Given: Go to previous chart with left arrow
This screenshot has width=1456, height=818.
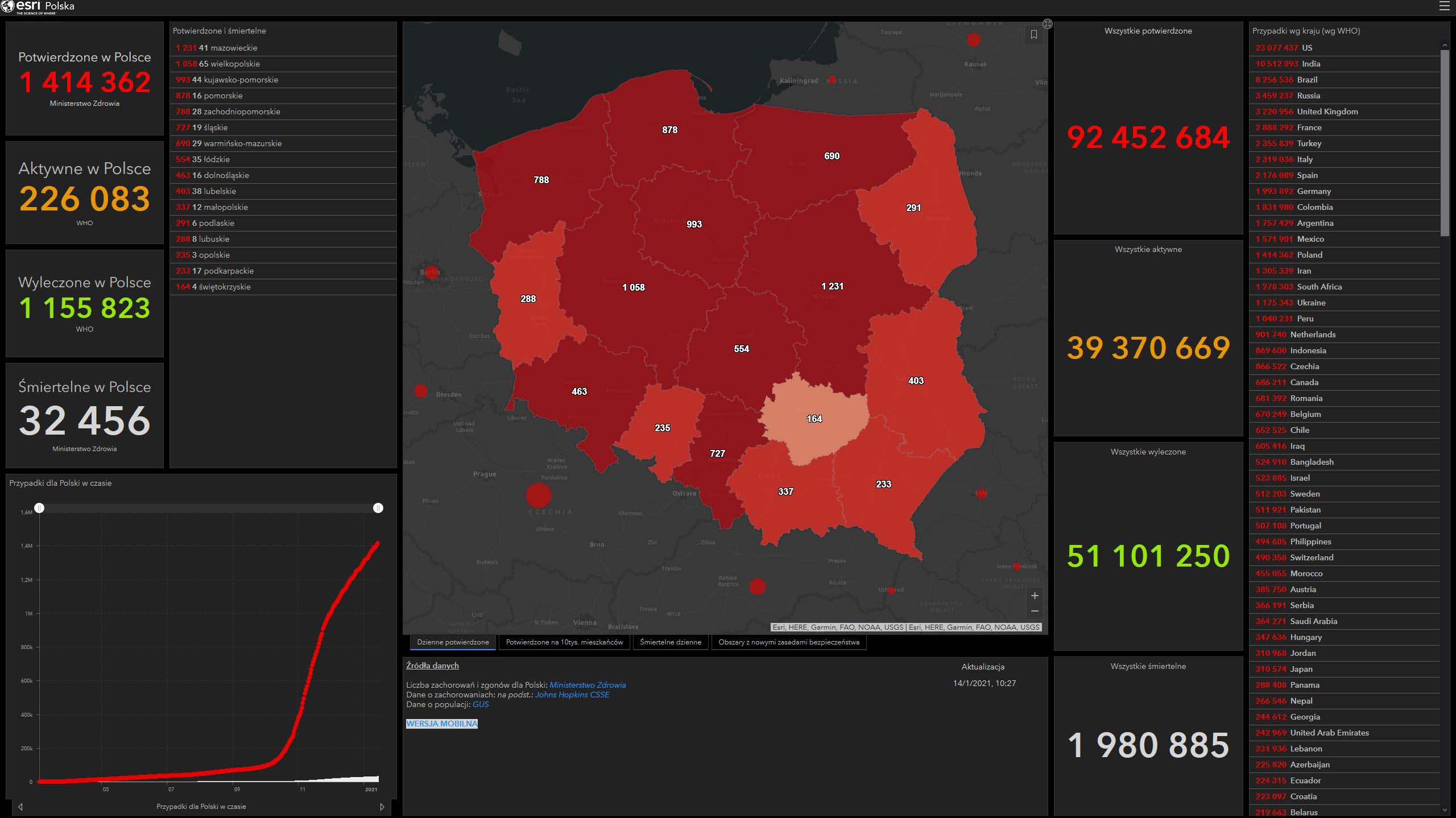Looking at the screenshot, I should point(20,807).
